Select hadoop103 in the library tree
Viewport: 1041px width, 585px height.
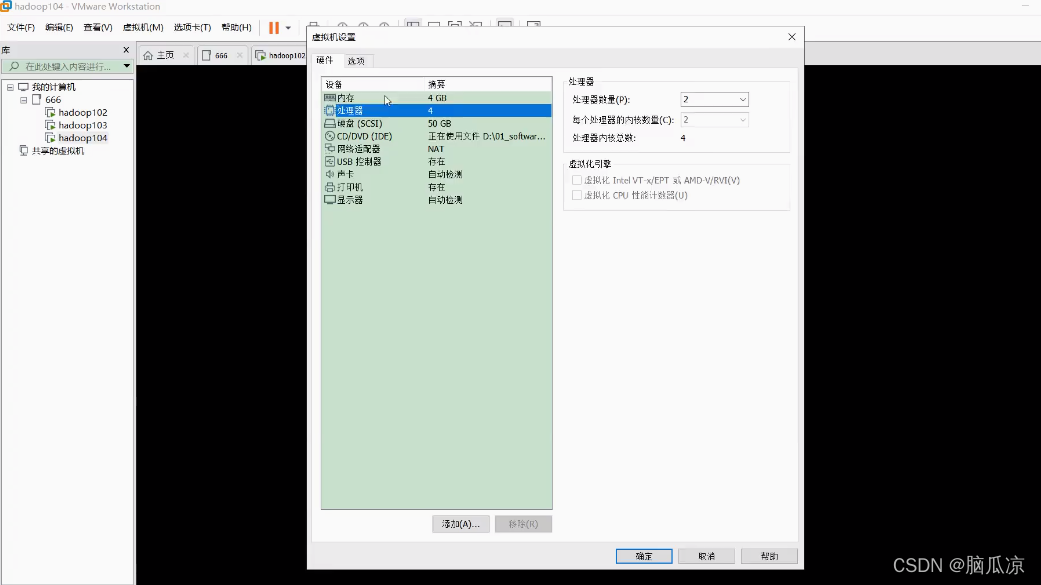click(x=82, y=125)
